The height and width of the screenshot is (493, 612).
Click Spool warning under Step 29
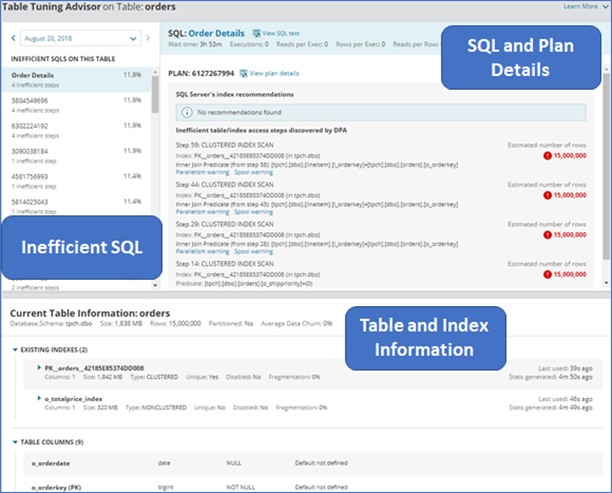click(253, 251)
